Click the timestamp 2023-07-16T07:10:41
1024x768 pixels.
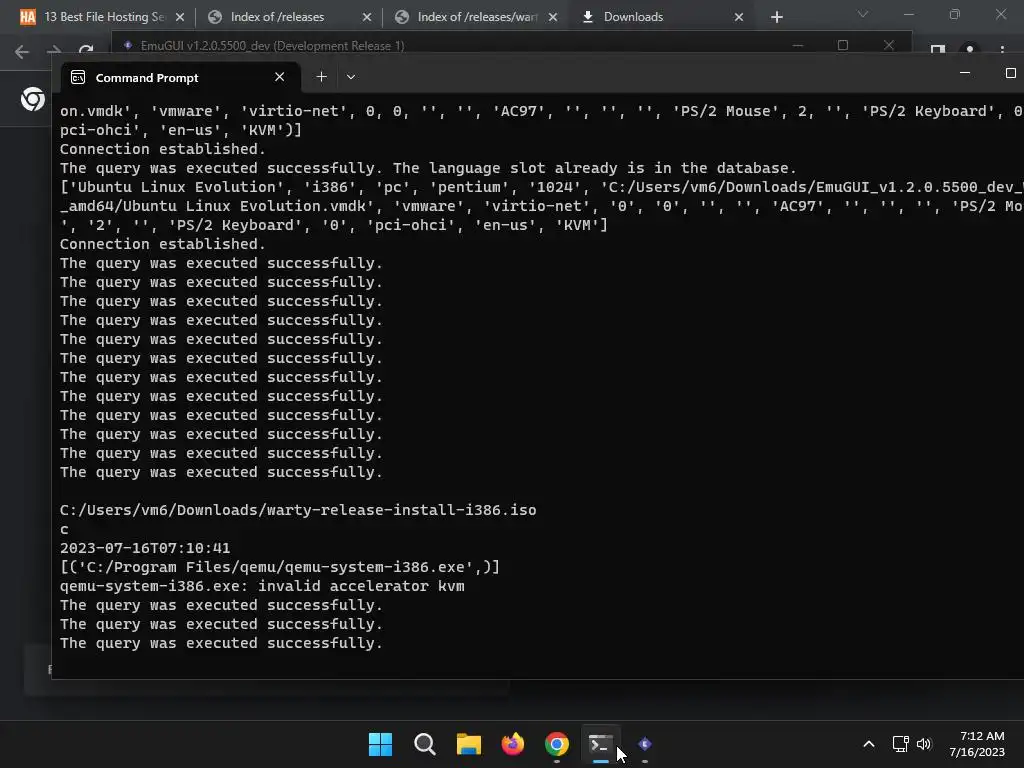[145, 548]
